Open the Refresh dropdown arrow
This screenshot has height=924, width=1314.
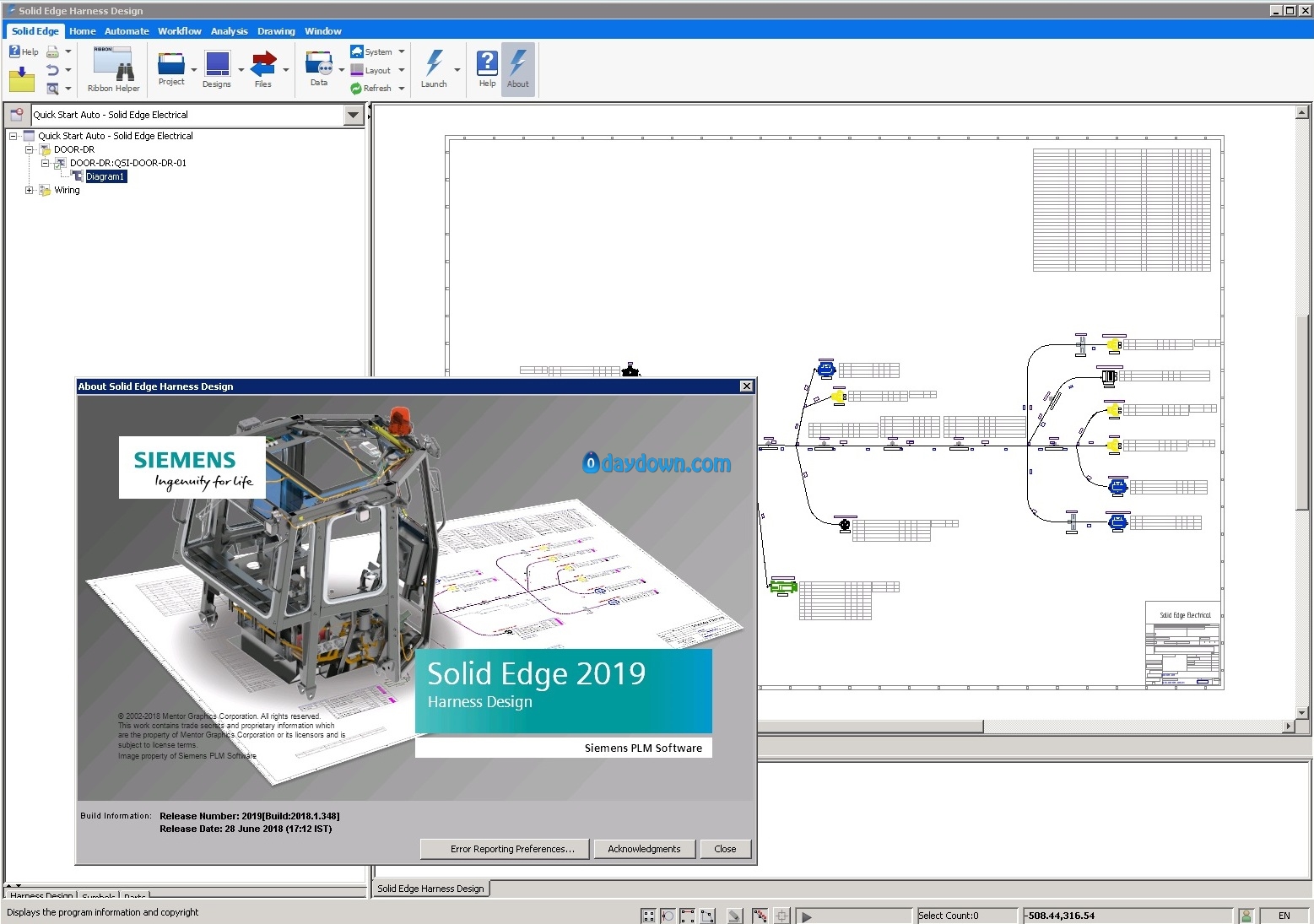402,88
